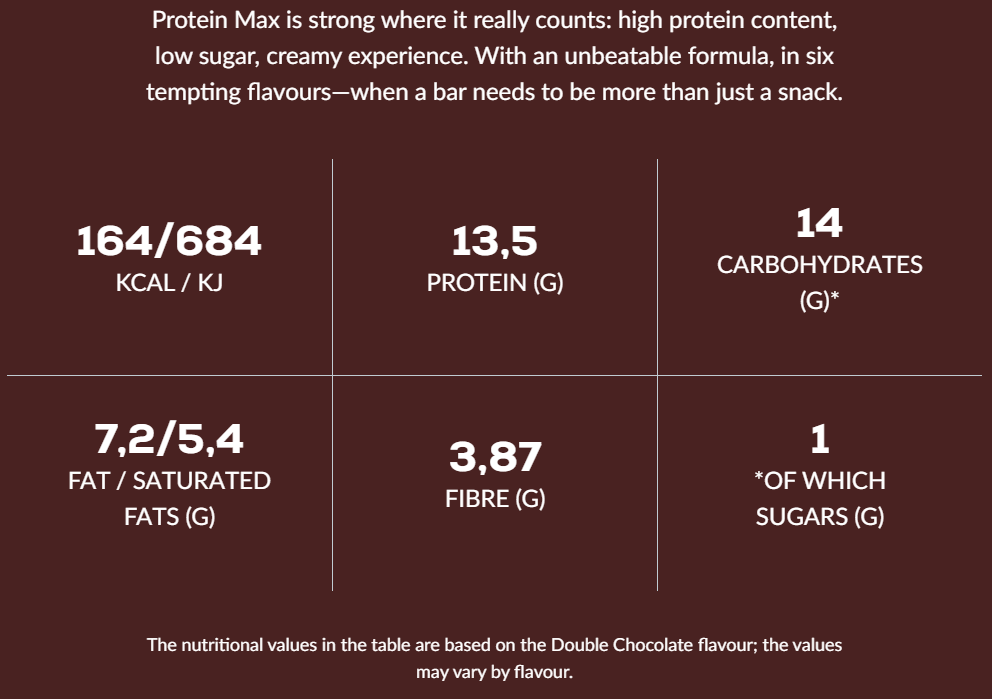Click the footnote text "may vary by flavour."
The image size is (992, 699).
click(495, 671)
